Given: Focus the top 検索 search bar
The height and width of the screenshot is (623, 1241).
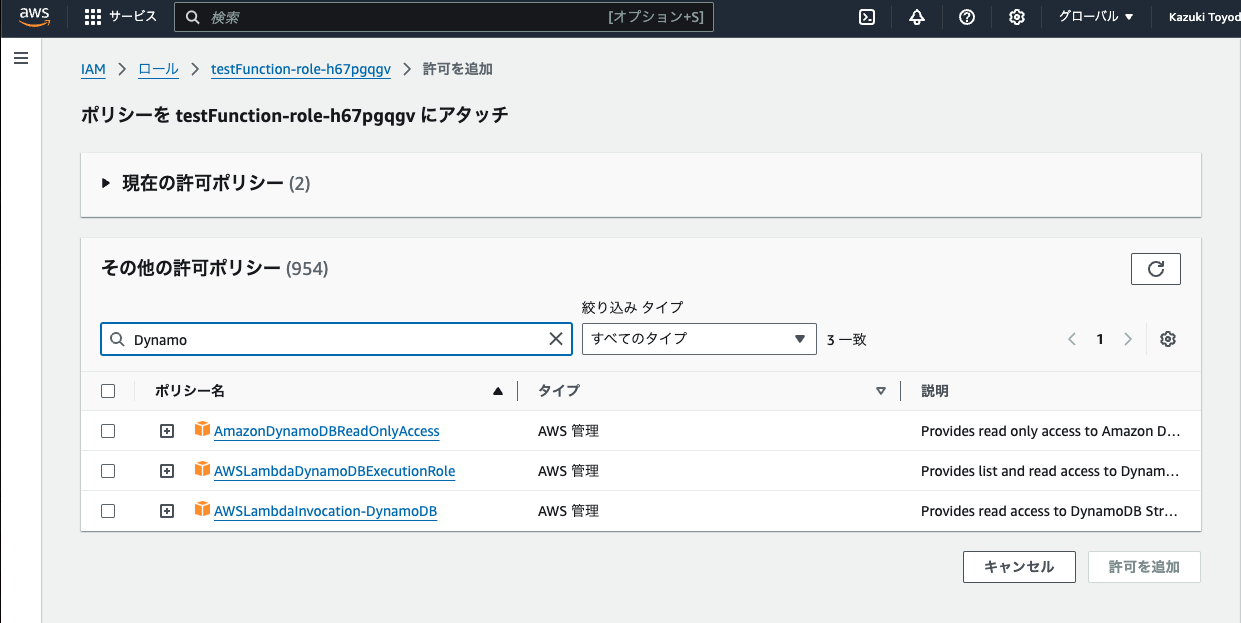Looking at the screenshot, I should pos(444,17).
